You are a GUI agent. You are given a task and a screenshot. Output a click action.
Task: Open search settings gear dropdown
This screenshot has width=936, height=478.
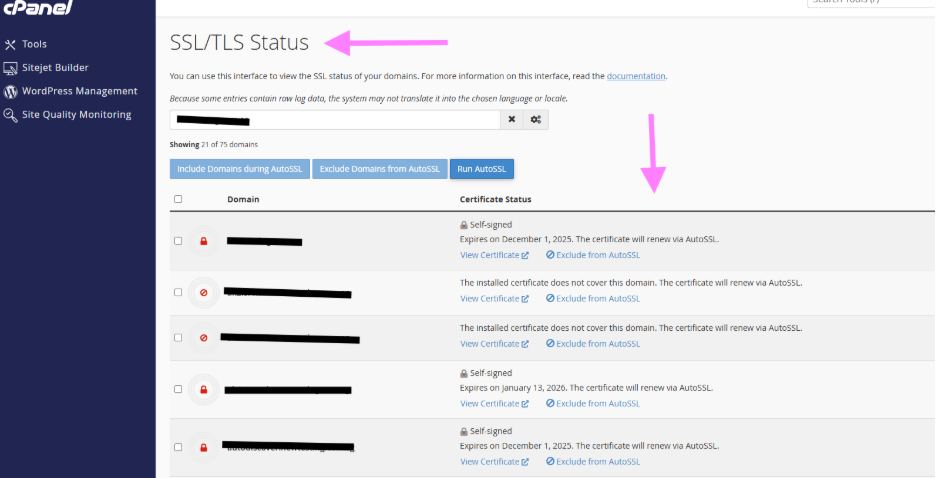click(x=536, y=120)
